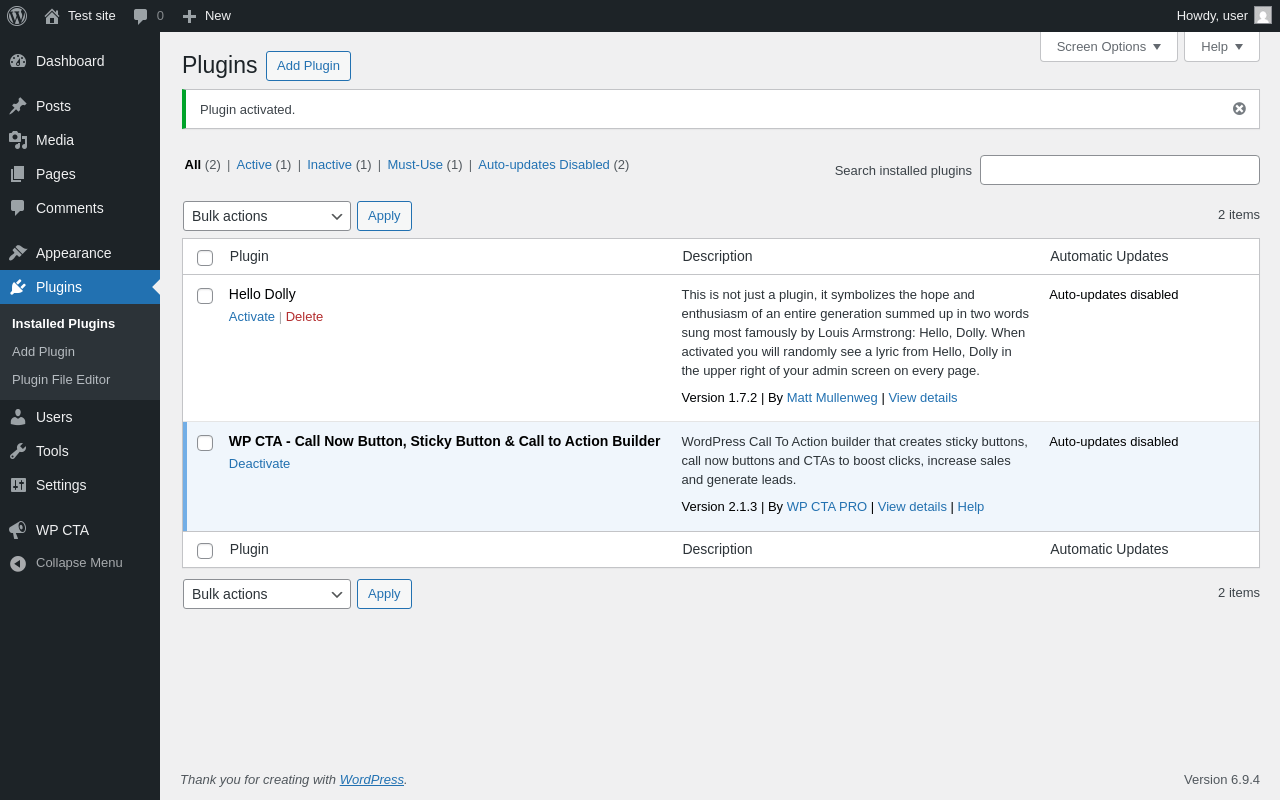Image resolution: width=1280 pixels, height=800 pixels.
Task: Click the Posts pushpin icon
Action: click(x=18, y=106)
